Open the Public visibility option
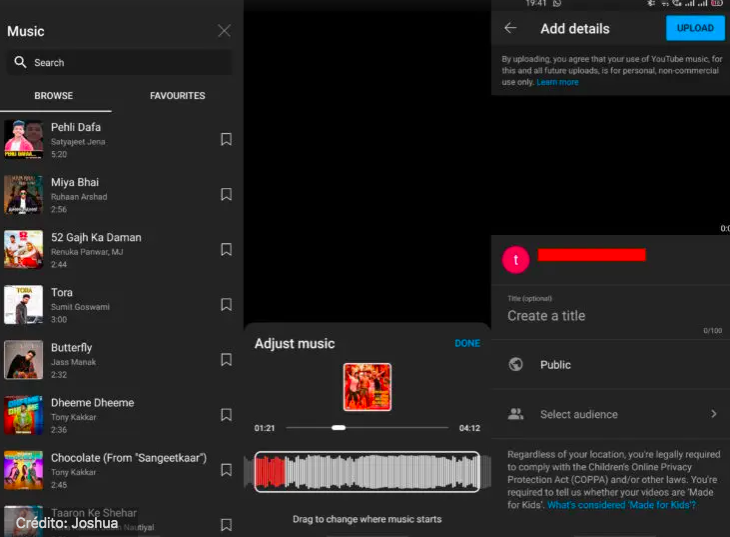 [x=555, y=365]
